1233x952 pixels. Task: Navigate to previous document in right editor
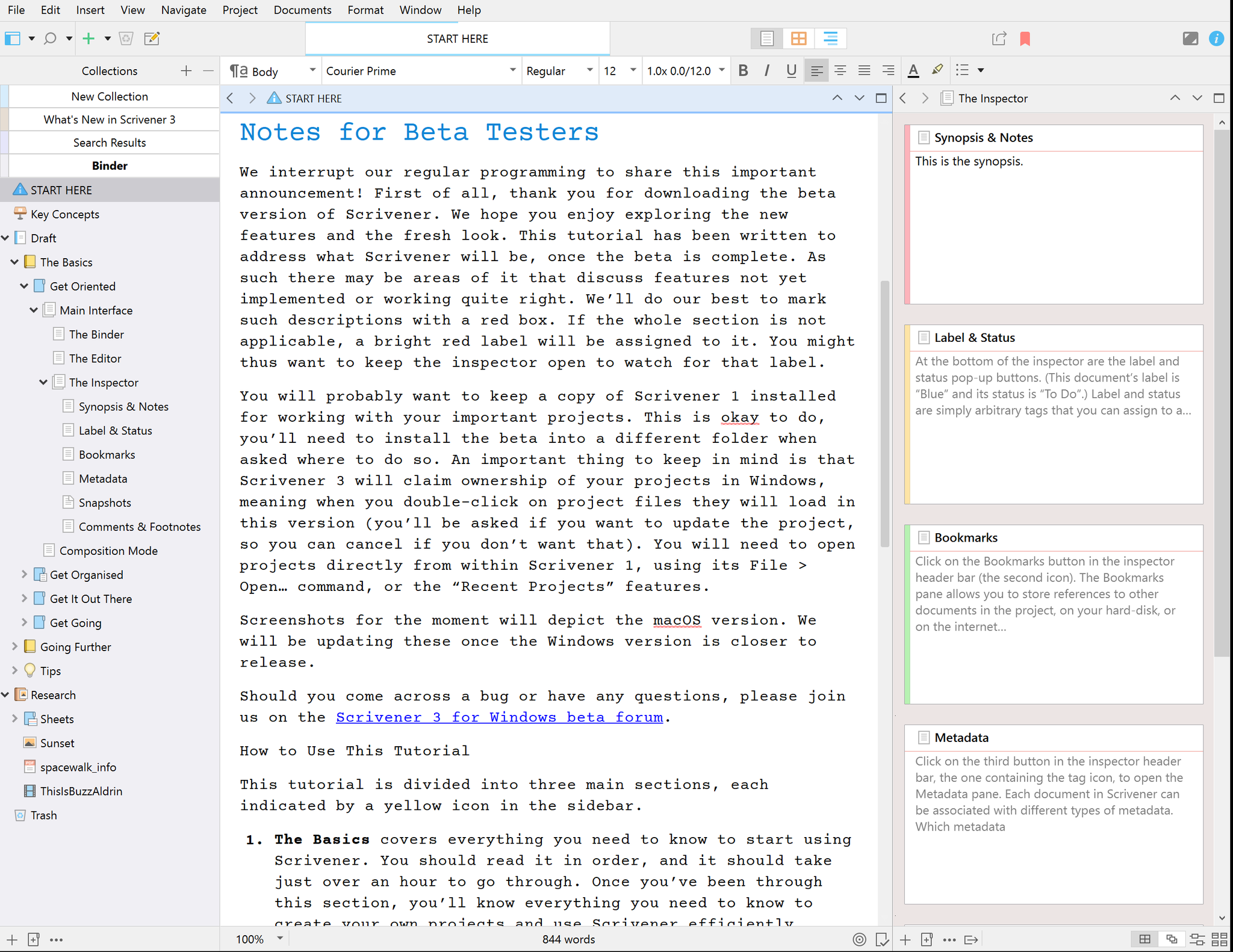tap(1175, 98)
